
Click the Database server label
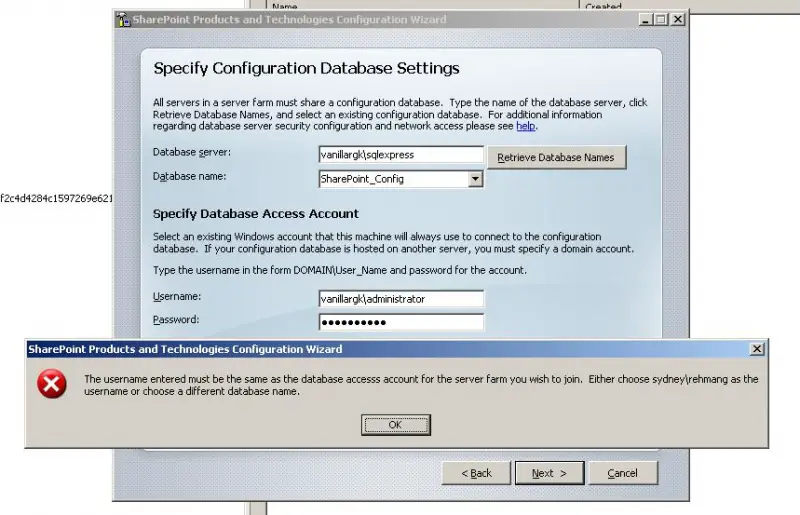click(x=192, y=152)
